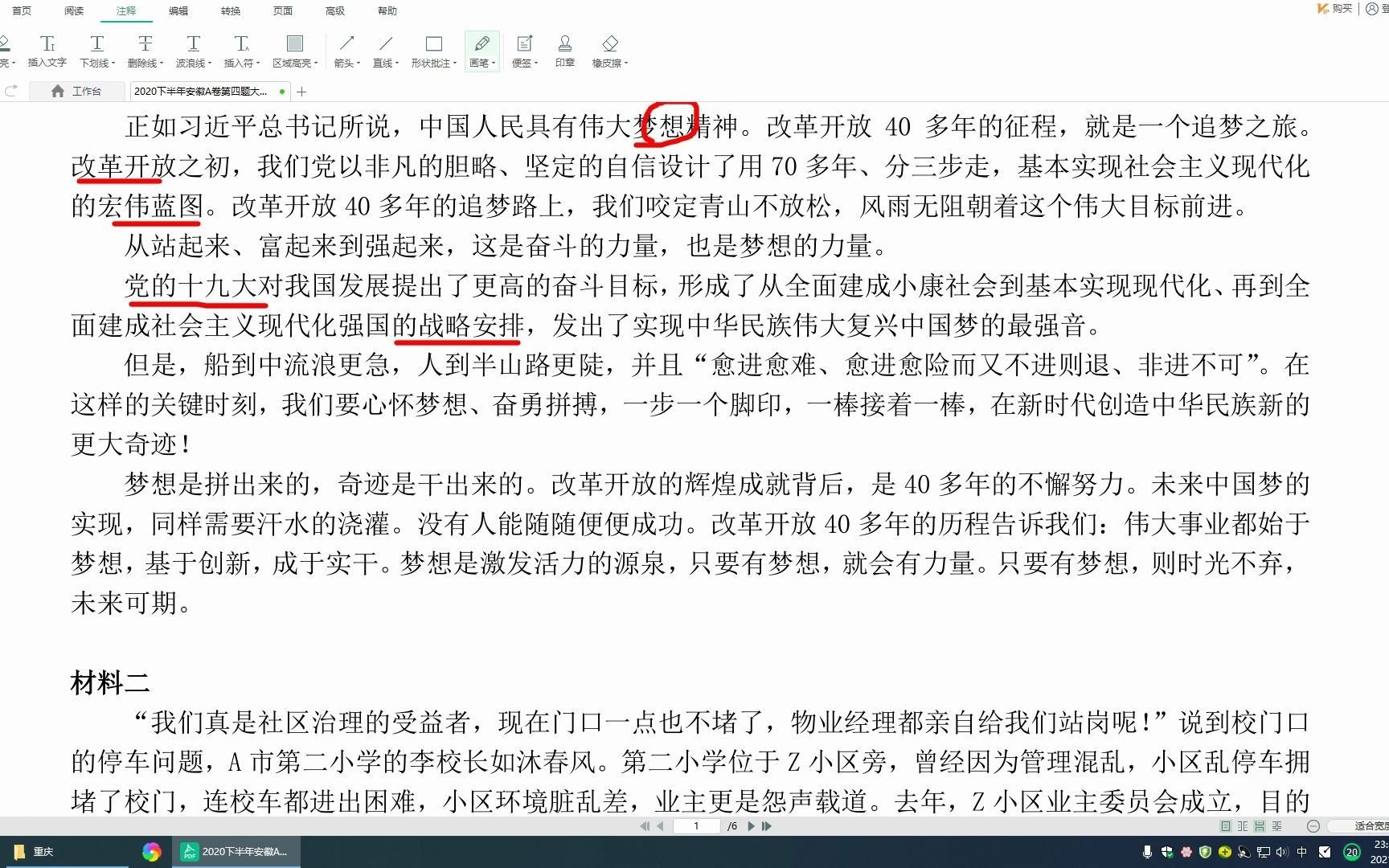The image size is (1389, 868).
Task: Open the 页面 menu tab
Action: click(x=283, y=11)
